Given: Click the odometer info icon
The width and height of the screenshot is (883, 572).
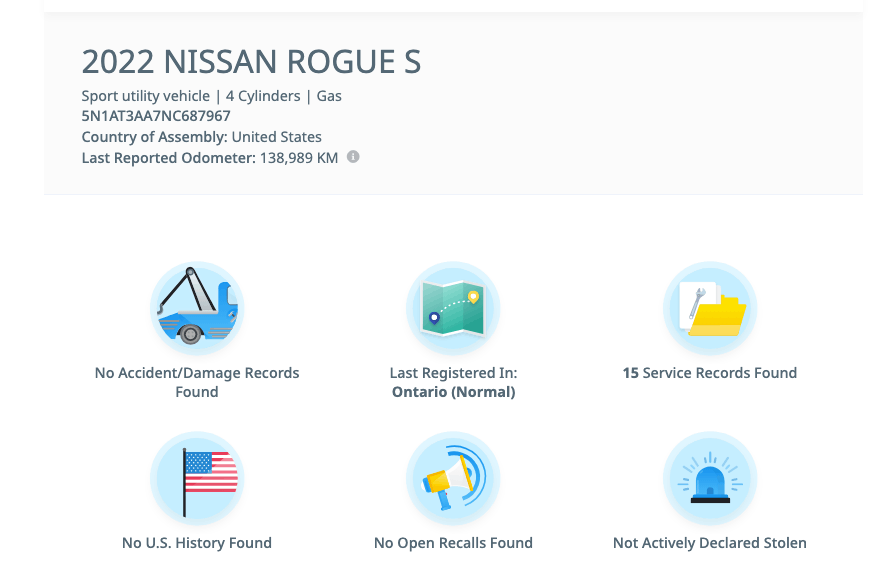Looking at the screenshot, I should pyautogui.click(x=353, y=157).
